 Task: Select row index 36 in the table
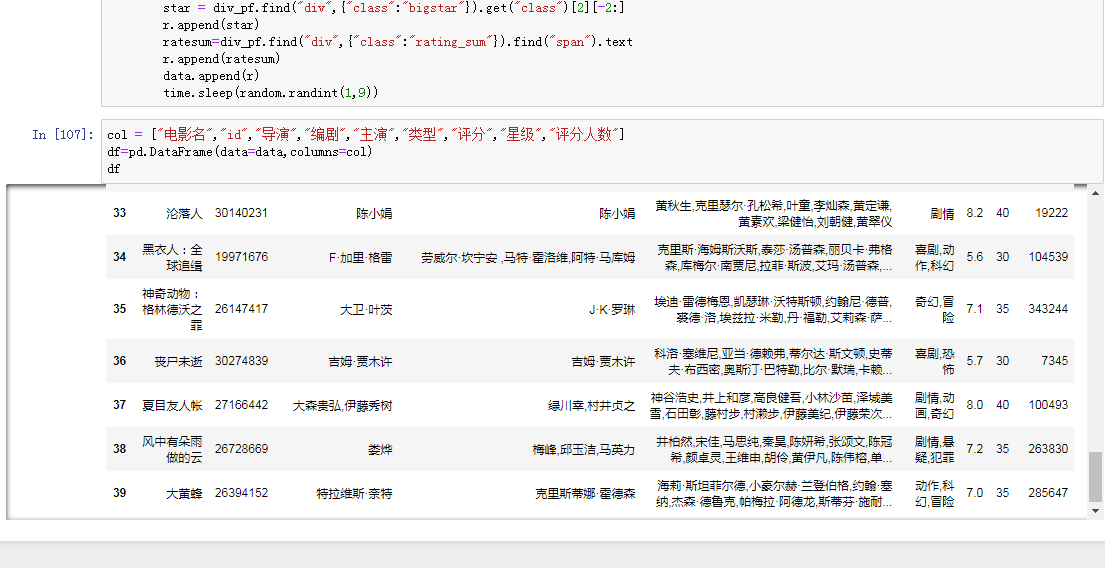click(x=120, y=361)
